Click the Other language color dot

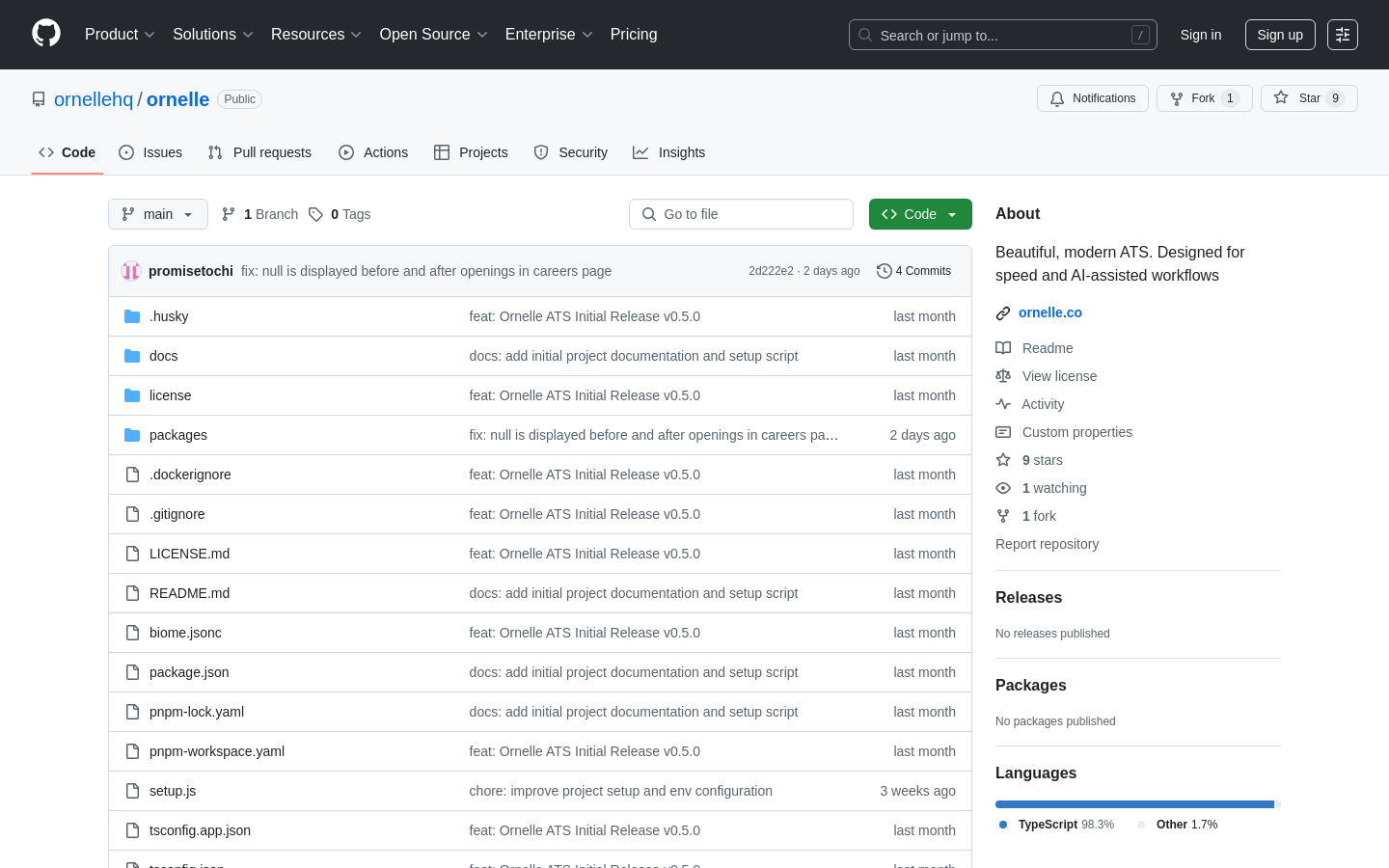1141,825
